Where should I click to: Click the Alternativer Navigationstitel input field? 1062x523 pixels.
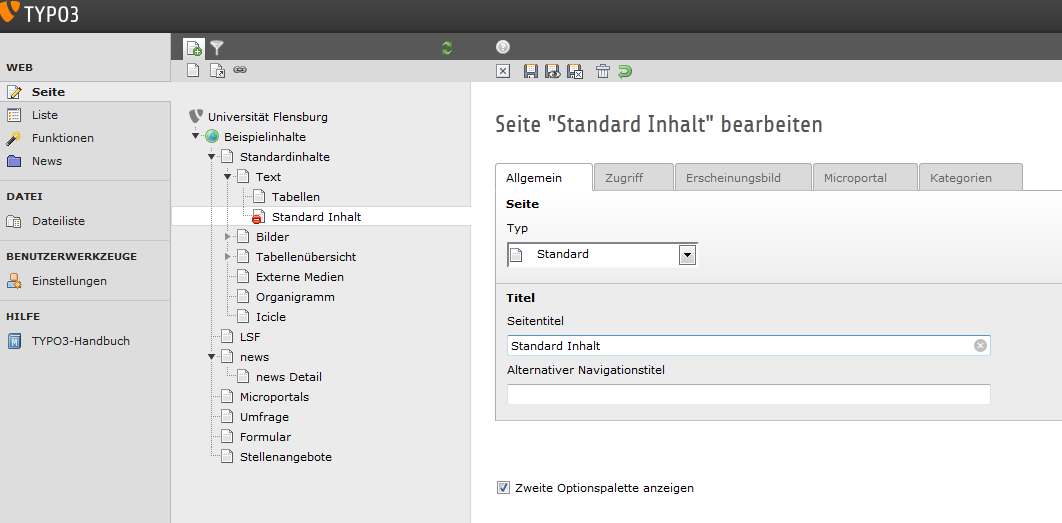[748, 394]
